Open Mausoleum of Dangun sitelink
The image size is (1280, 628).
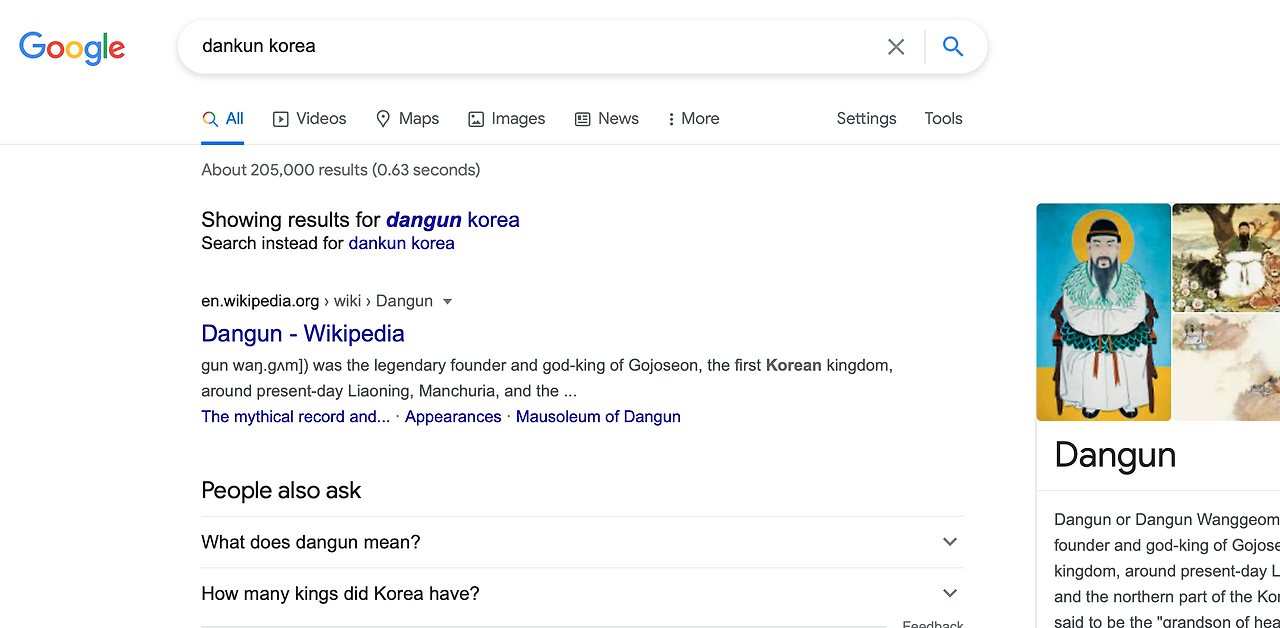coord(598,416)
